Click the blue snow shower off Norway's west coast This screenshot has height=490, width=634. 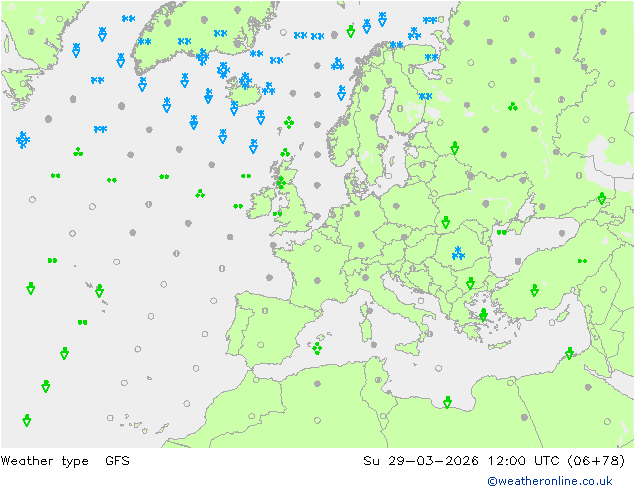341,93
